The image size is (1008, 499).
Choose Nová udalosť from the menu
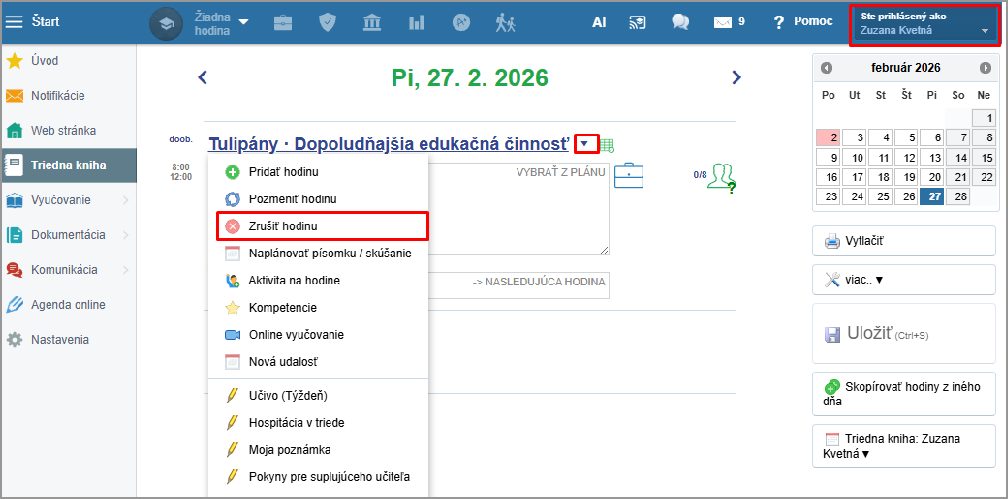318,362
